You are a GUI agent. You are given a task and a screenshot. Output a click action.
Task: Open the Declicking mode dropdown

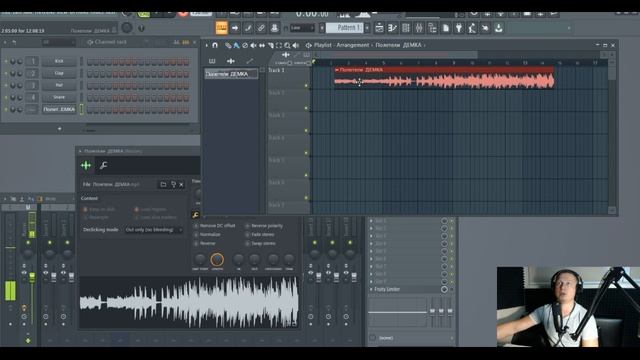[153, 230]
